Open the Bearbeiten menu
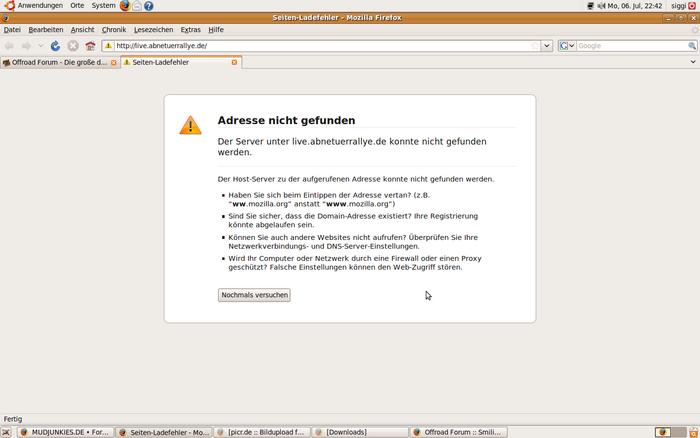 click(x=46, y=29)
